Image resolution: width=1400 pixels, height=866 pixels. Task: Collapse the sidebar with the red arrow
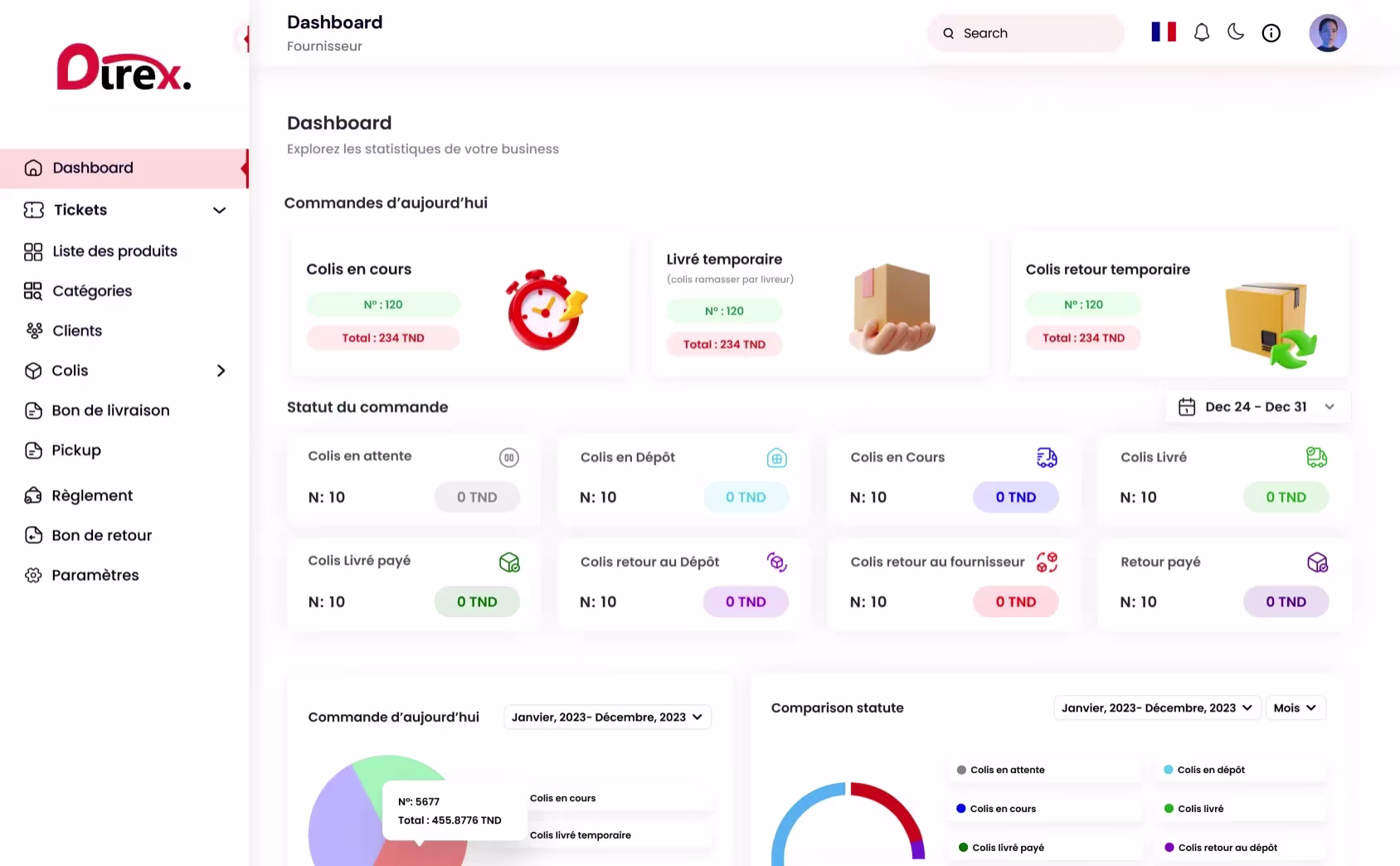tap(244, 39)
